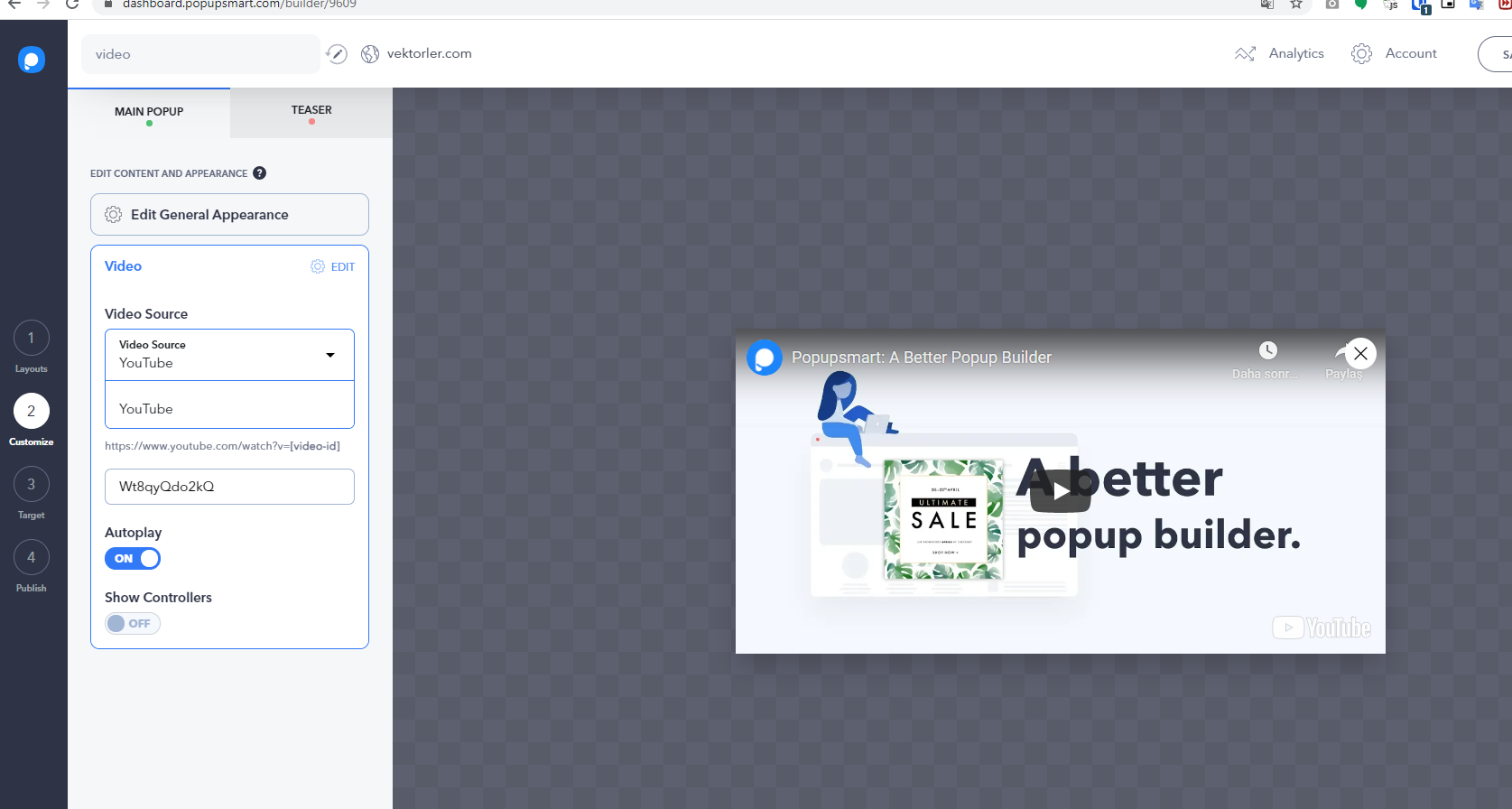This screenshot has height=809, width=1512.
Task: Click the Analytics chart icon
Action: (x=1245, y=54)
